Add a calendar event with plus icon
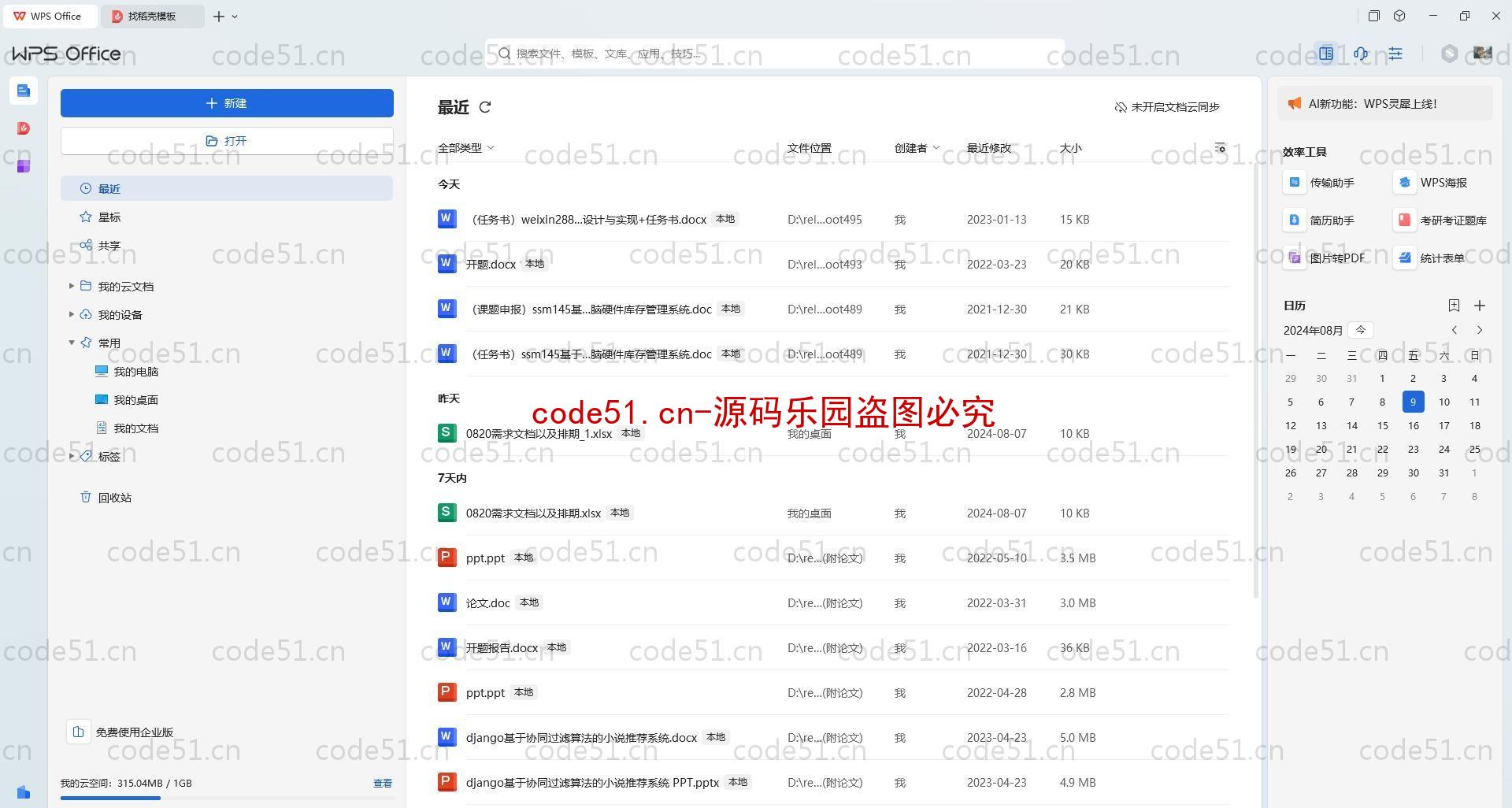This screenshot has width=1512, height=808. click(x=1480, y=306)
